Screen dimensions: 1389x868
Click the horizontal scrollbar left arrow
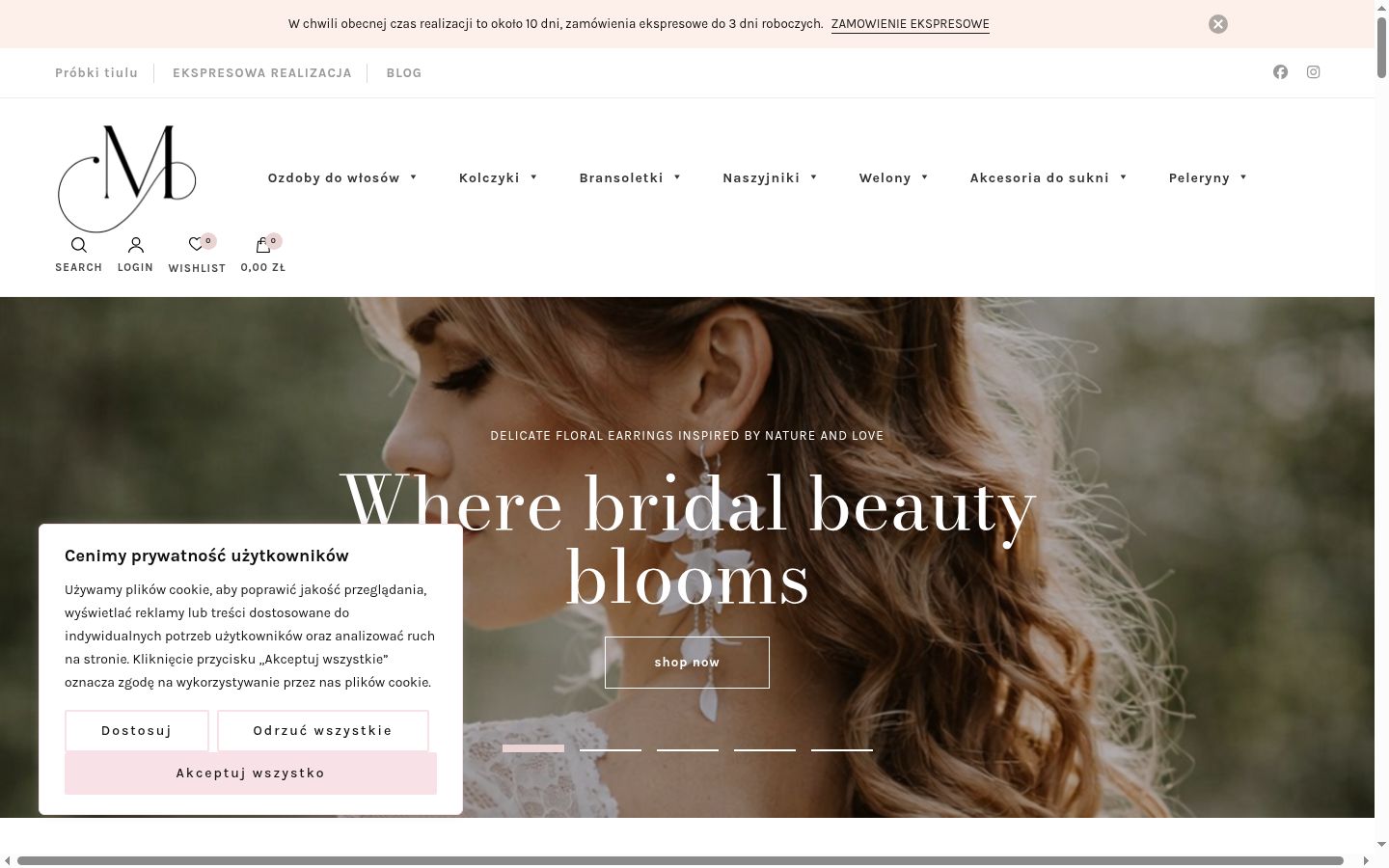(x=8, y=860)
